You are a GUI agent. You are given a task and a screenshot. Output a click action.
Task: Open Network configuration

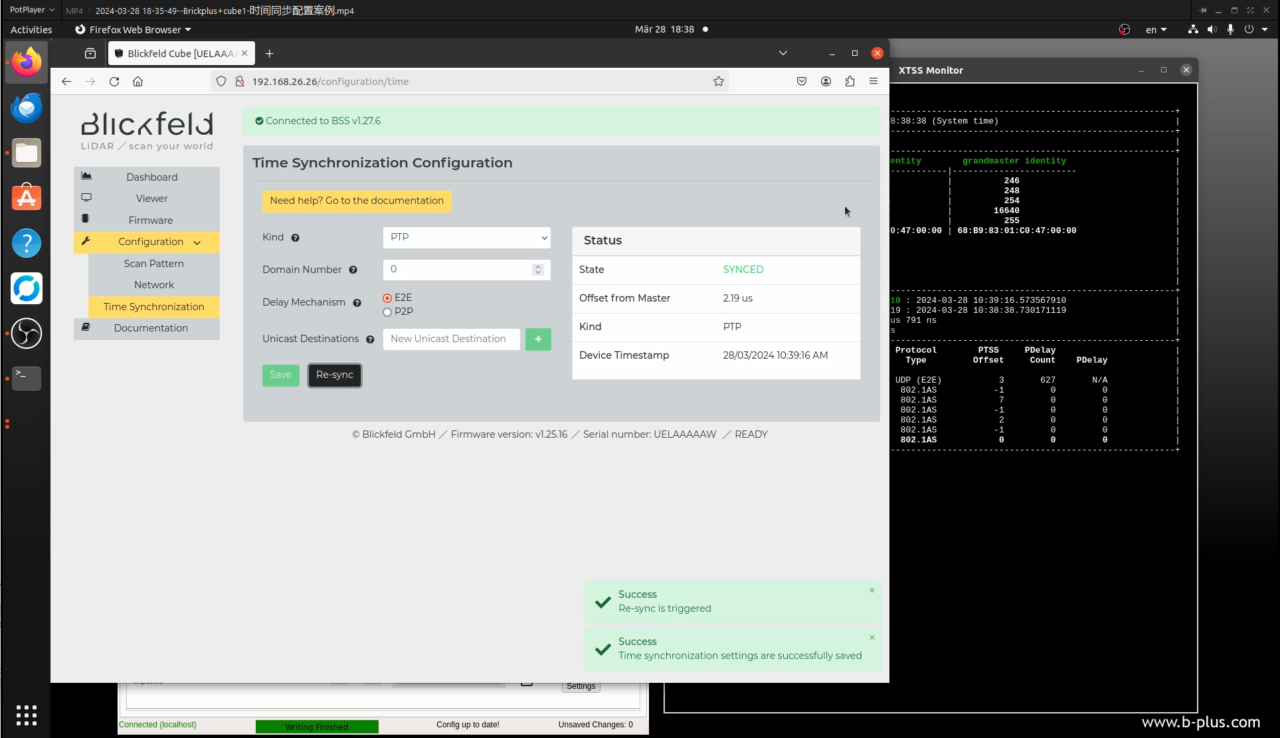point(154,285)
